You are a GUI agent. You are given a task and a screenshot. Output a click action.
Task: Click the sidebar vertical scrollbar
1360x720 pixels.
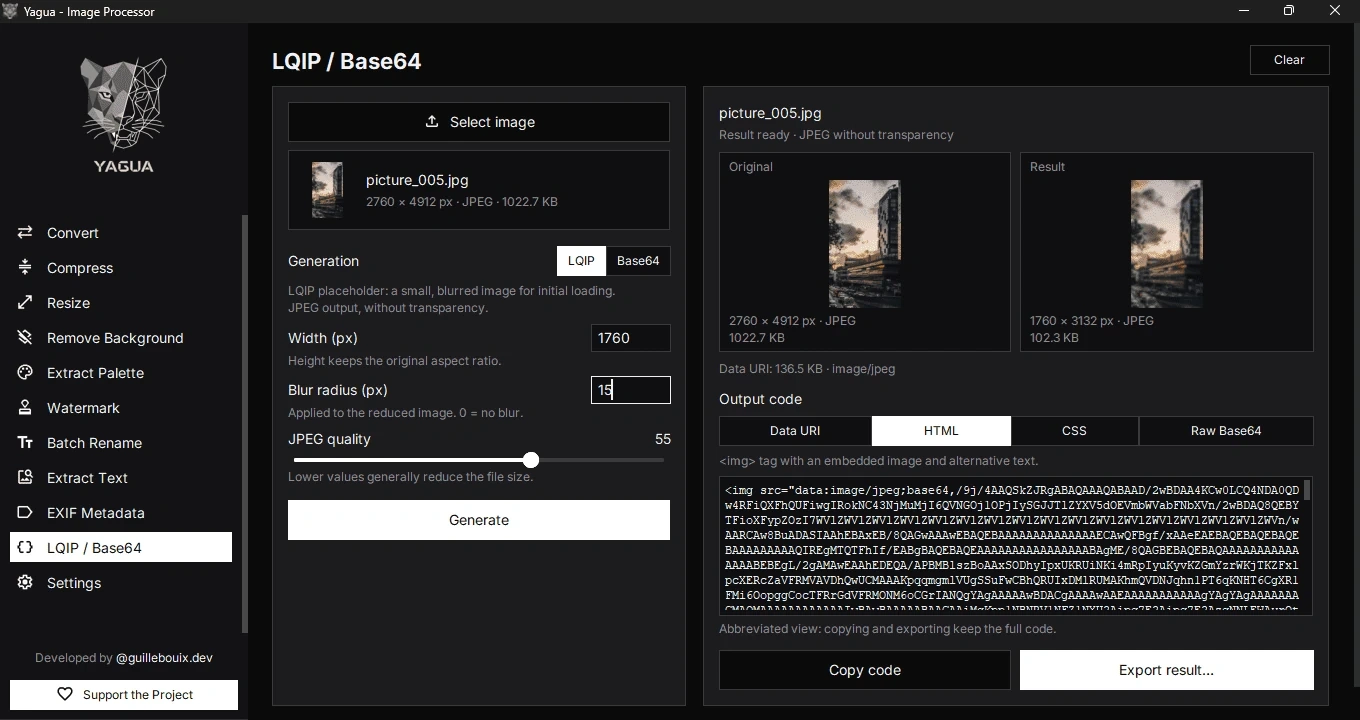click(x=244, y=424)
